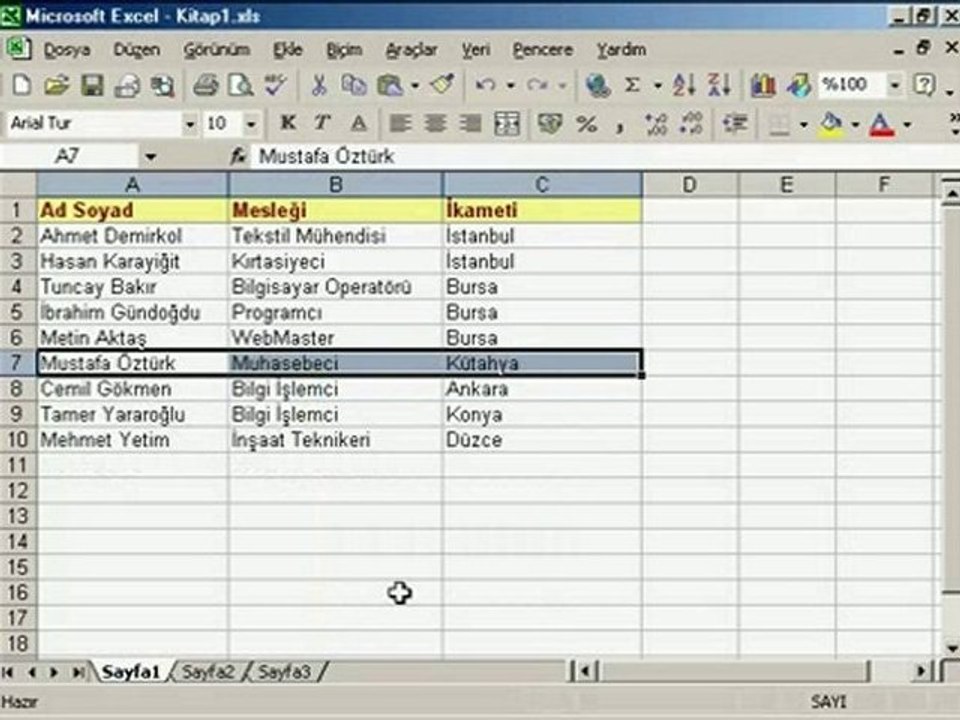Copy selection with the Copy icon

tap(354, 85)
